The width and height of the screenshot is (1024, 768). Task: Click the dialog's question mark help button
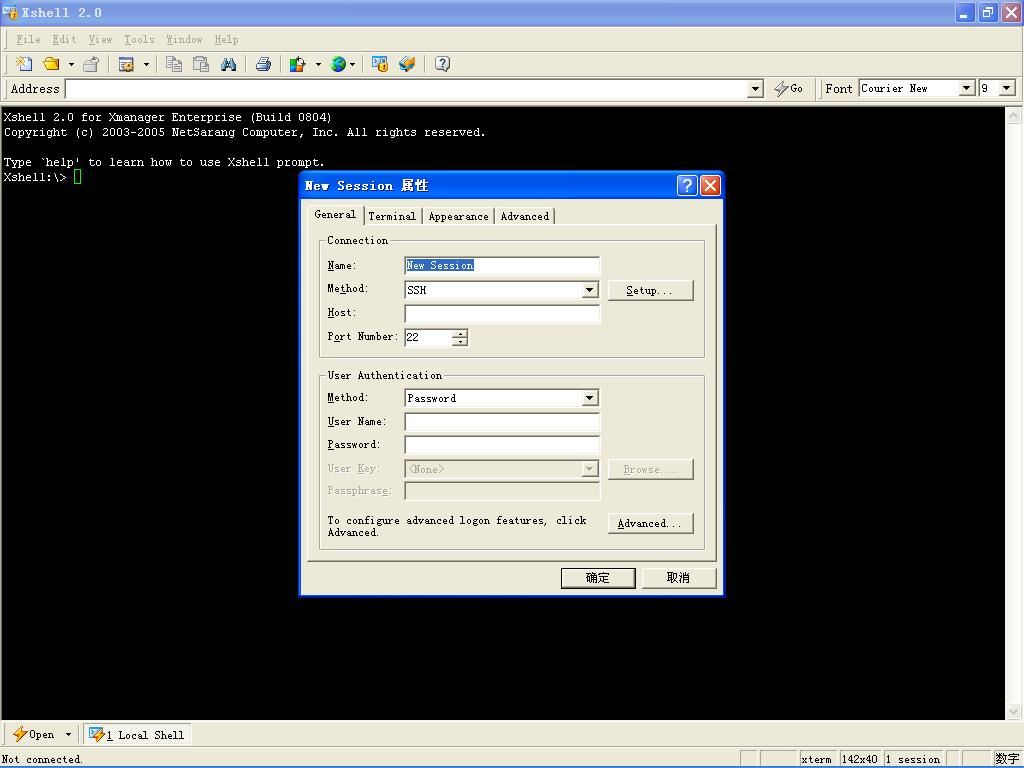[687, 185]
